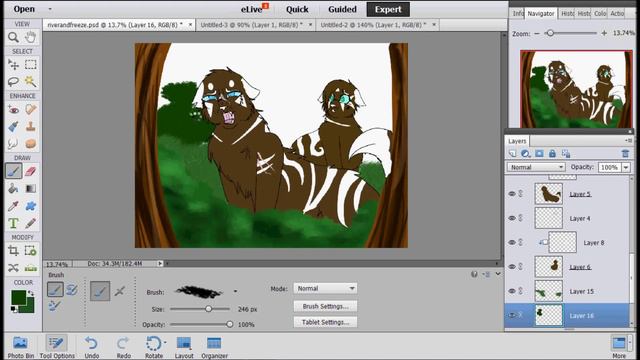Select the Rectangular Marquee tool
This screenshot has height=360, width=640.
30,64
